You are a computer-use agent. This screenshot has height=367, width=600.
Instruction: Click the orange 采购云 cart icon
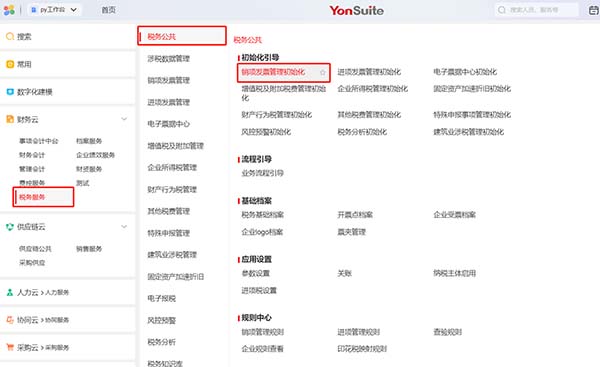click(x=10, y=347)
